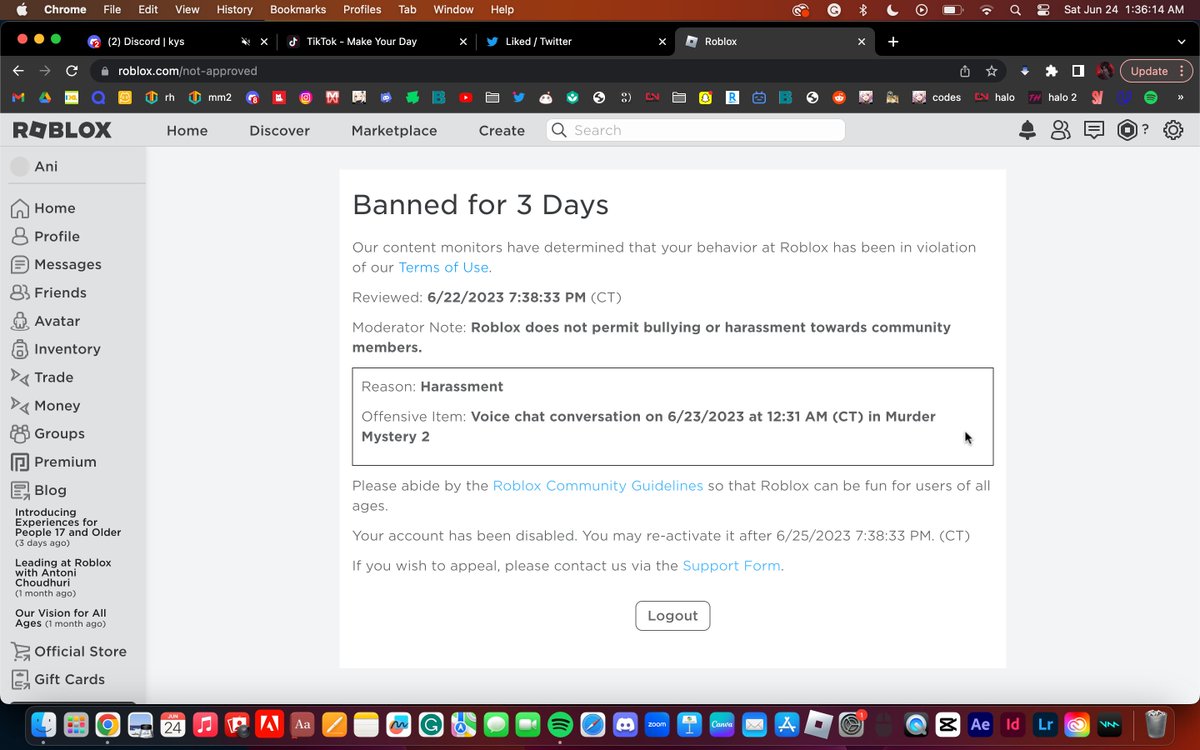The width and height of the screenshot is (1200, 750).
Task: Bookmark this page with the star icon
Action: tap(991, 71)
